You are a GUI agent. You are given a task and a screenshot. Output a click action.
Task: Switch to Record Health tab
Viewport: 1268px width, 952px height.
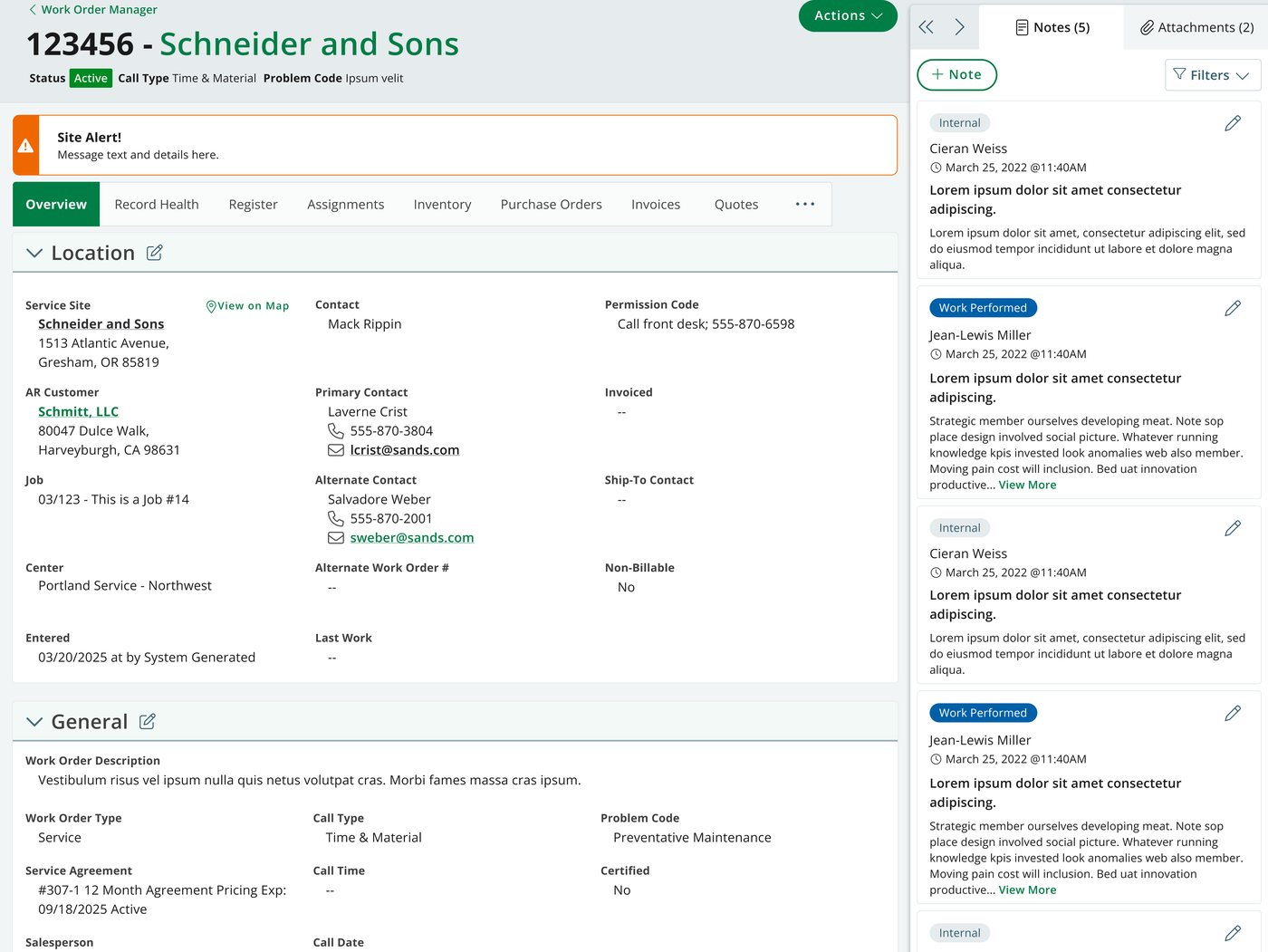click(157, 205)
